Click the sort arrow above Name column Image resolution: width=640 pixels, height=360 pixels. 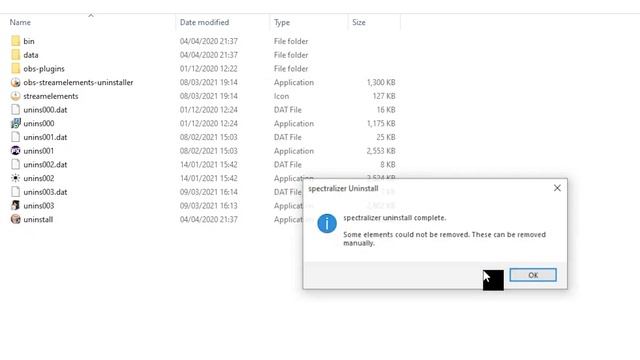(x=91, y=16)
